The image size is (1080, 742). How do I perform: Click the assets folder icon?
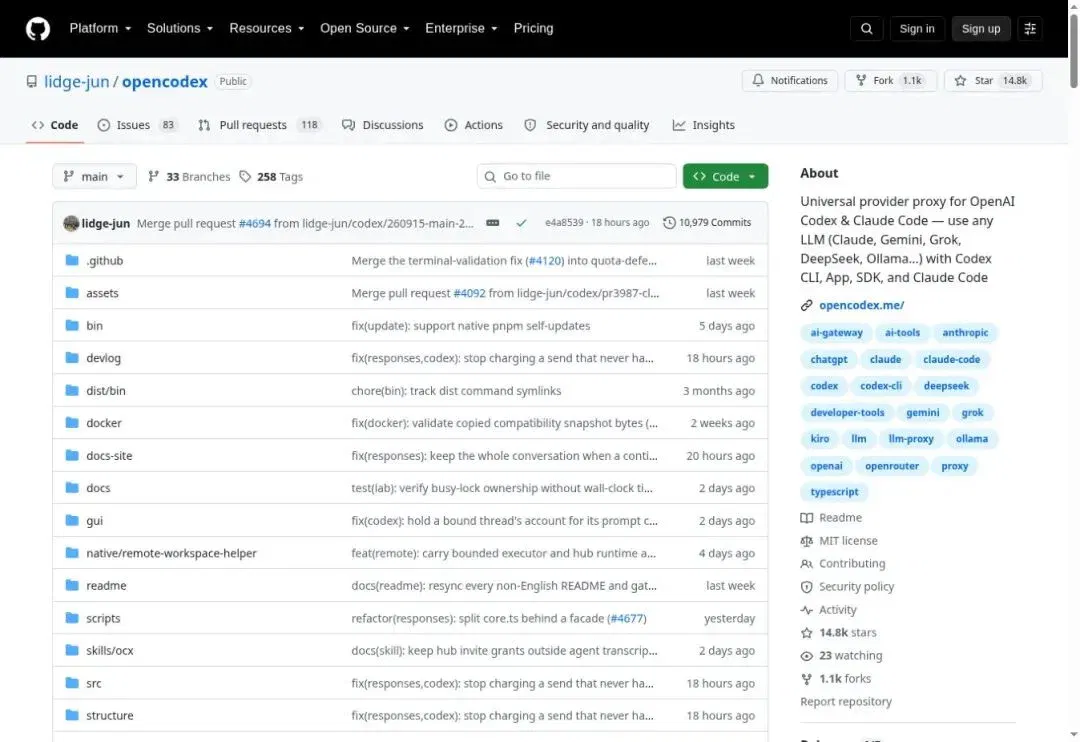click(x=72, y=292)
